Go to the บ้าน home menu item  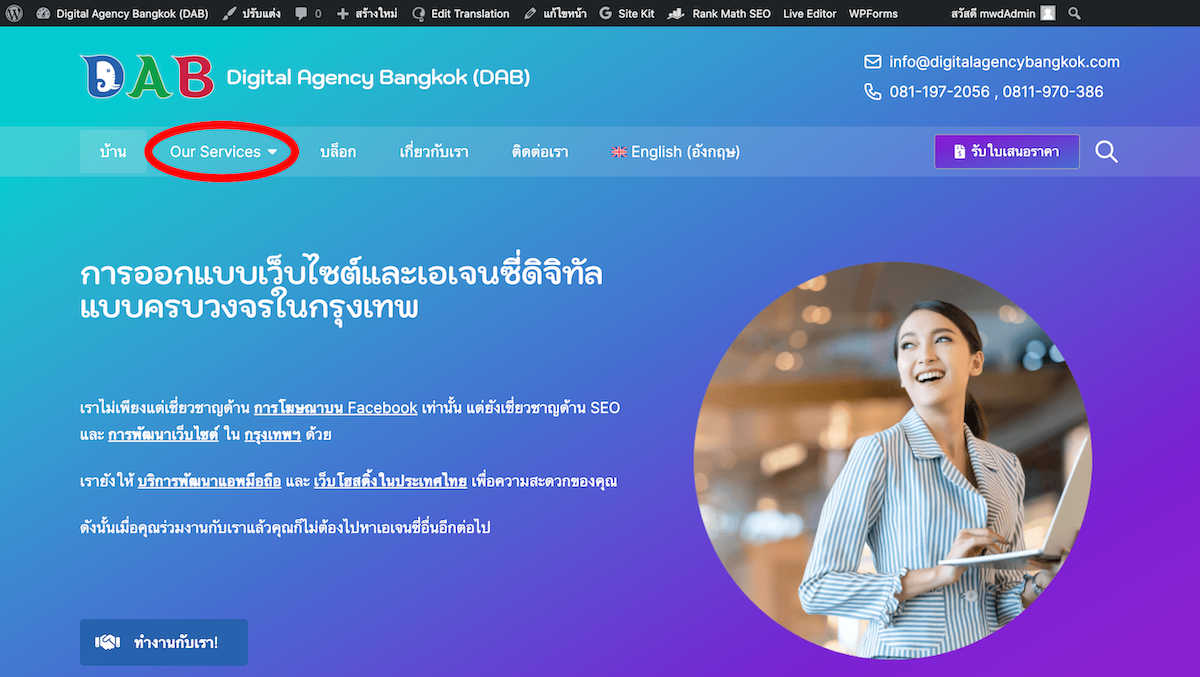pos(113,152)
